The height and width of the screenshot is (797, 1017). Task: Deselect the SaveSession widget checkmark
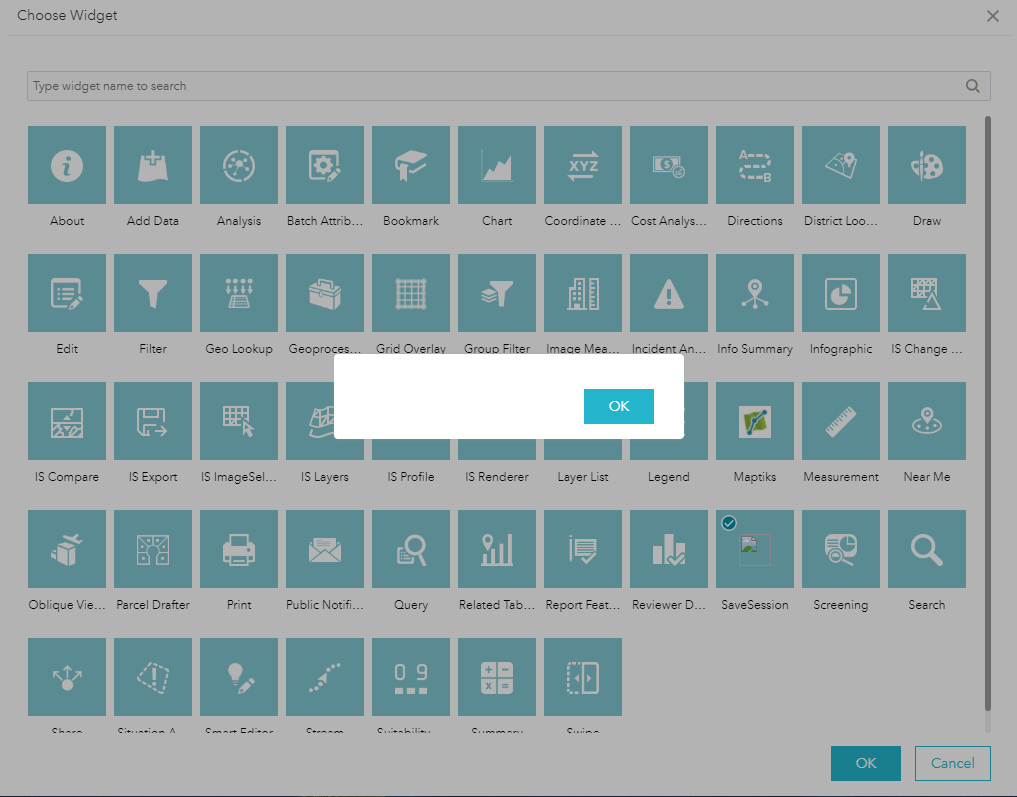pyautogui.click(x=729, y=522)
